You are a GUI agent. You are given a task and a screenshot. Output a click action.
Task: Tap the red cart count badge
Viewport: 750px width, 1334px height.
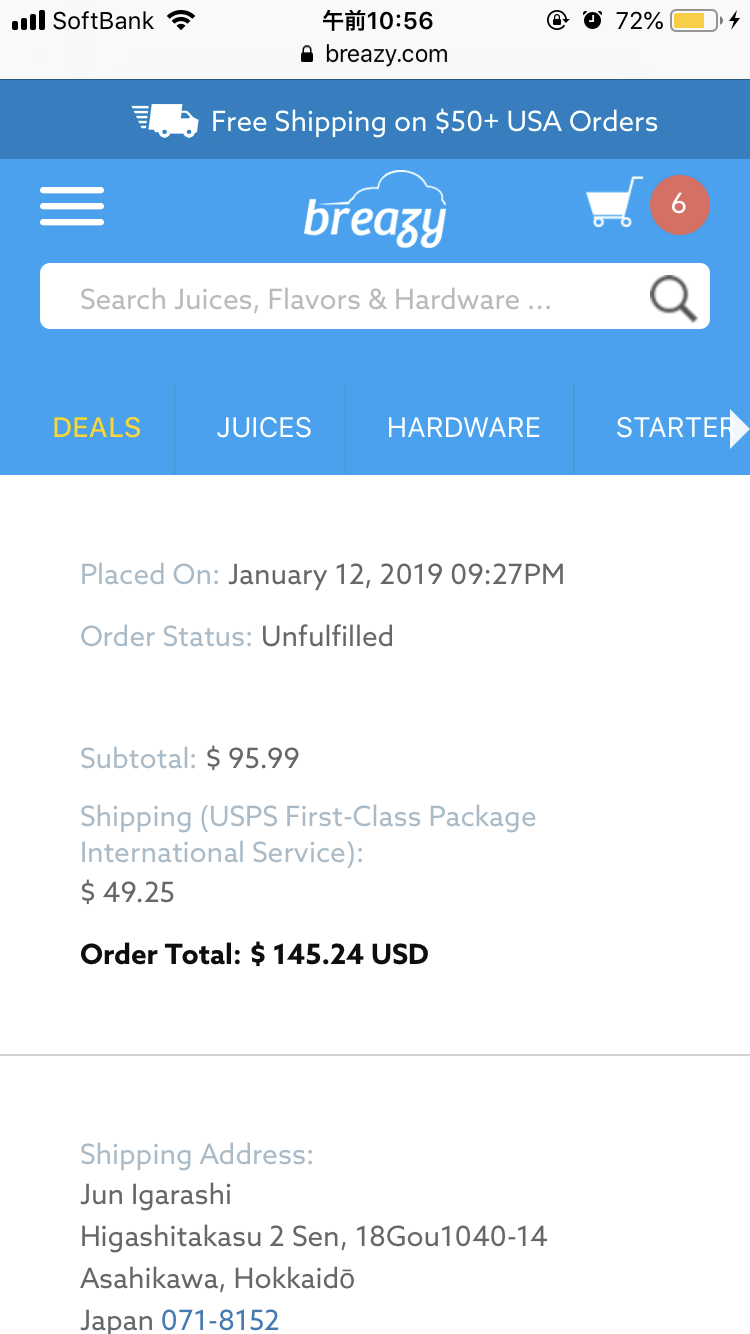point(679,205)
